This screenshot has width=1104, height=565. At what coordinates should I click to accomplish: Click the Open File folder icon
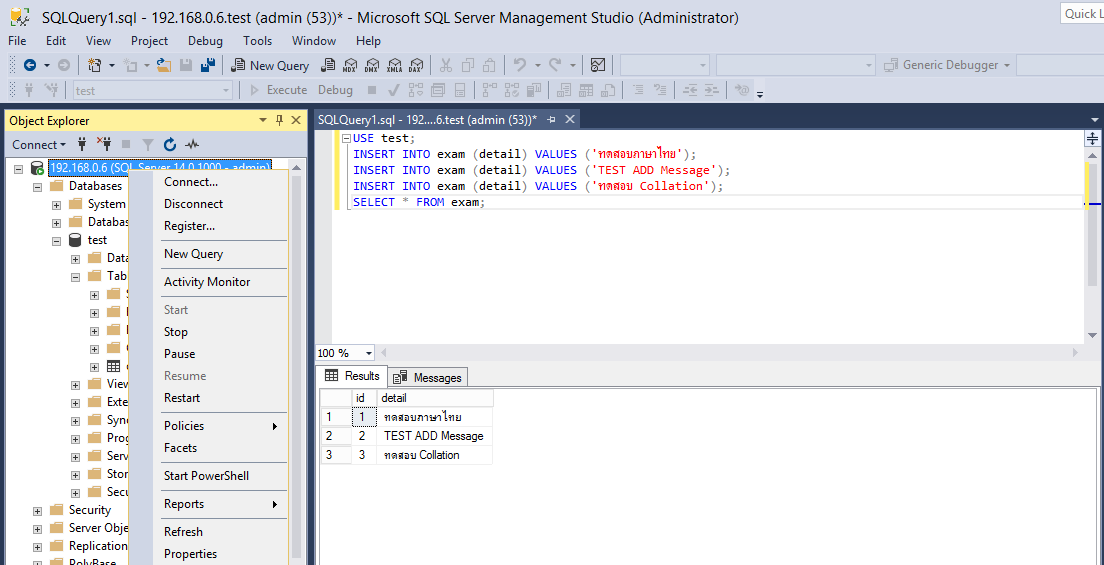[x=164, y=65]
